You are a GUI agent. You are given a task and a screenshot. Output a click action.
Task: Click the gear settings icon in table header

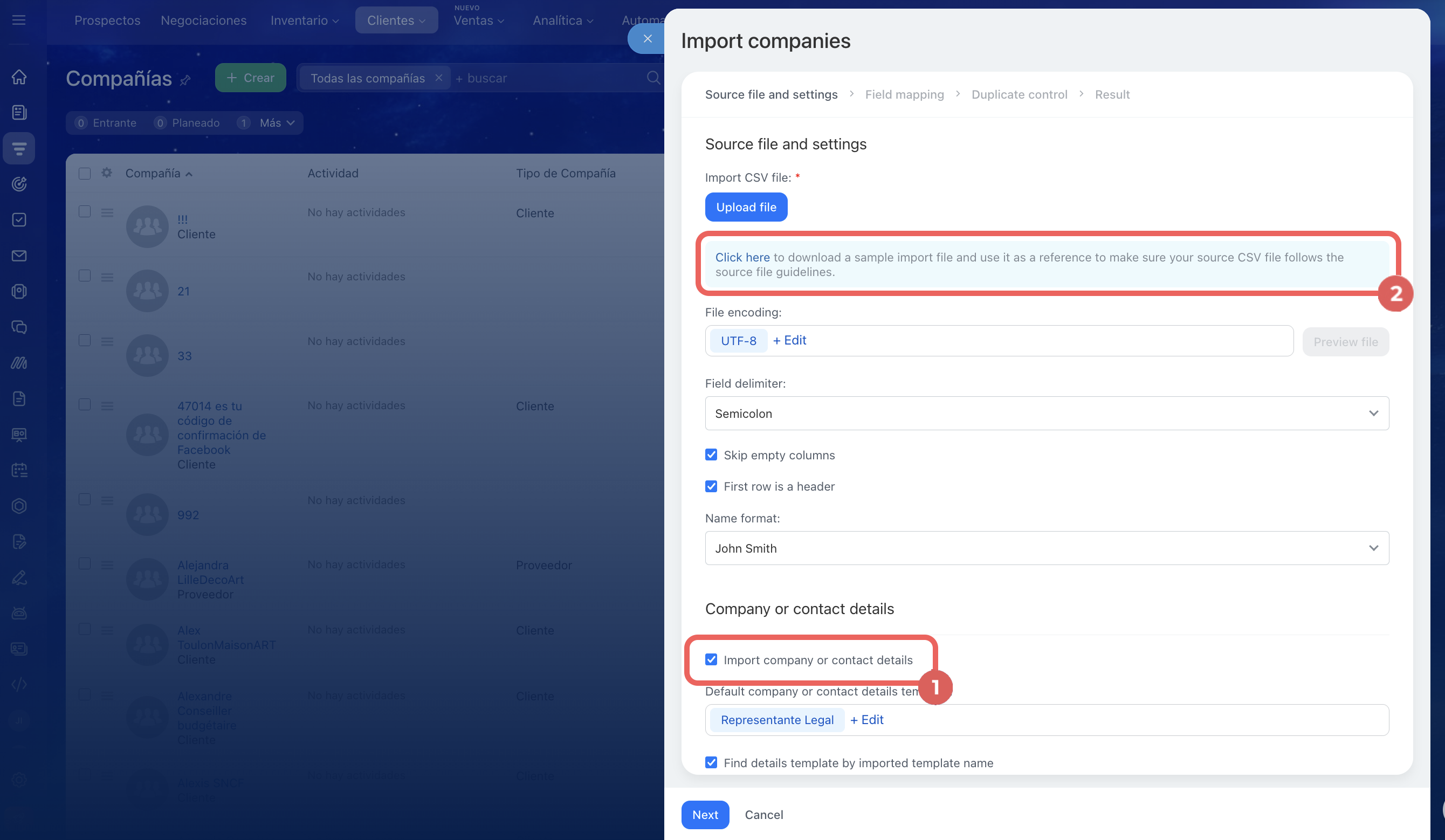[x=107, y=173]
